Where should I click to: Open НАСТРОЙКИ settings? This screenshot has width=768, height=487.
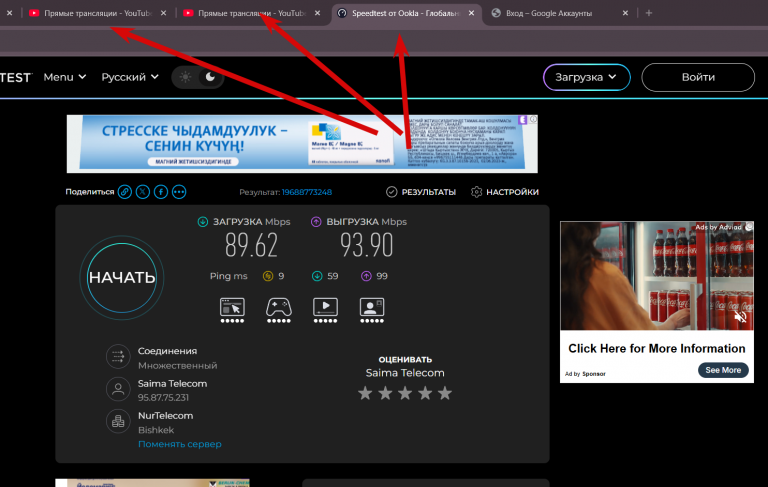point(505,192)
